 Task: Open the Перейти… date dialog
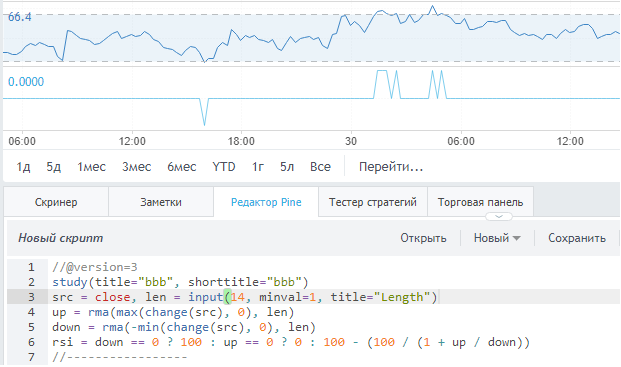click(391, 167)
